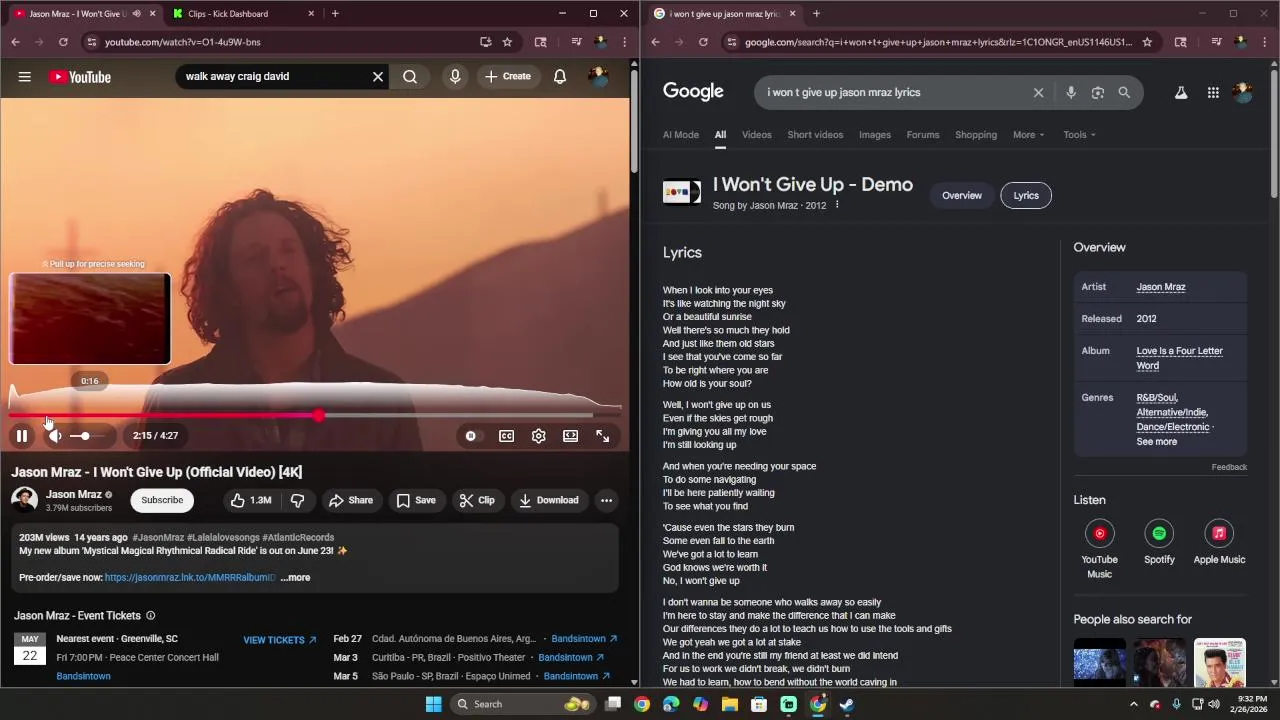Click VIEW TICKETS for Greenville event
This screenshot has height=720, width=1280.
tap(279, 640)
